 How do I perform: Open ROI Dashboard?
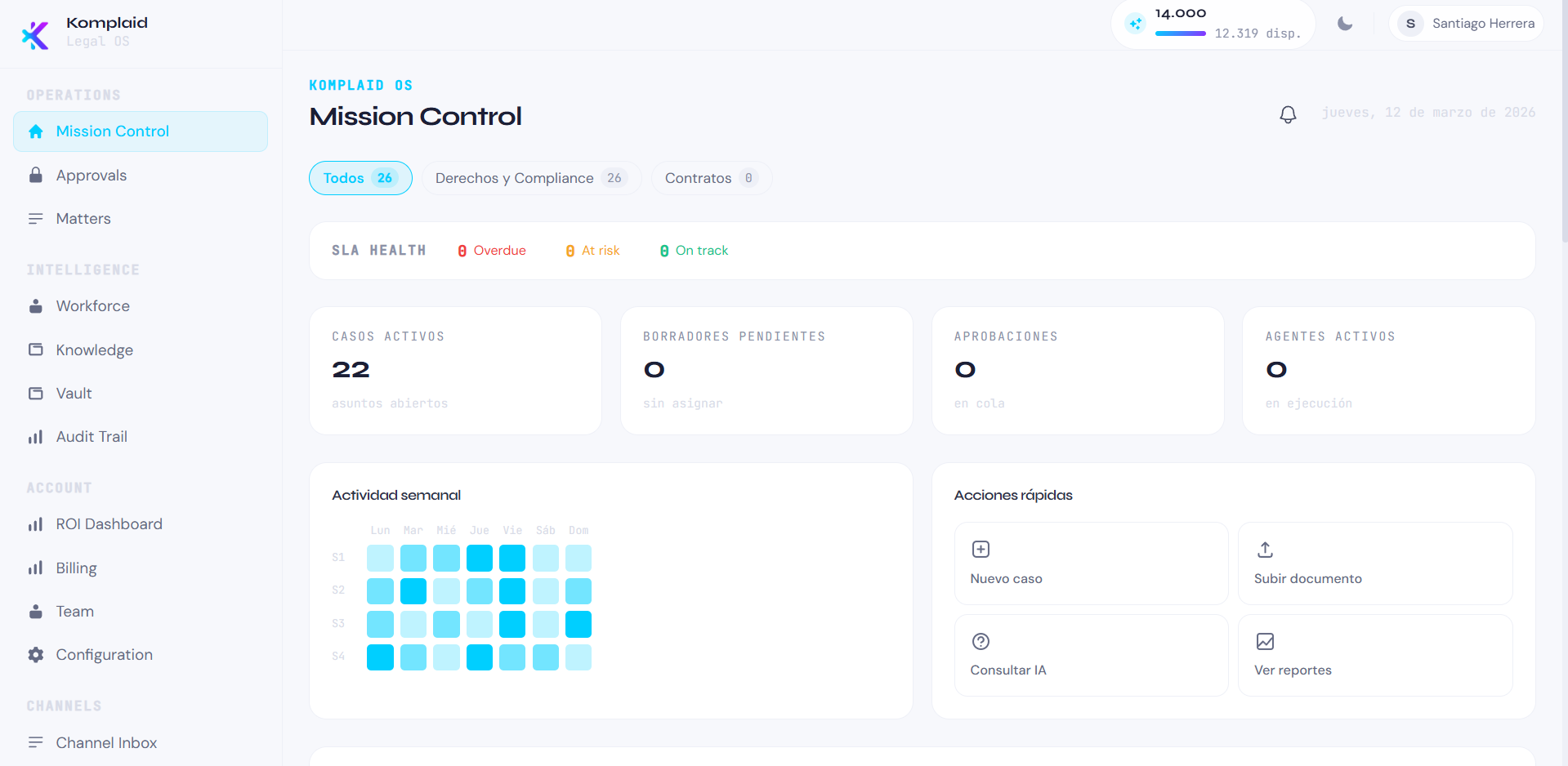(x=141, y=524)
